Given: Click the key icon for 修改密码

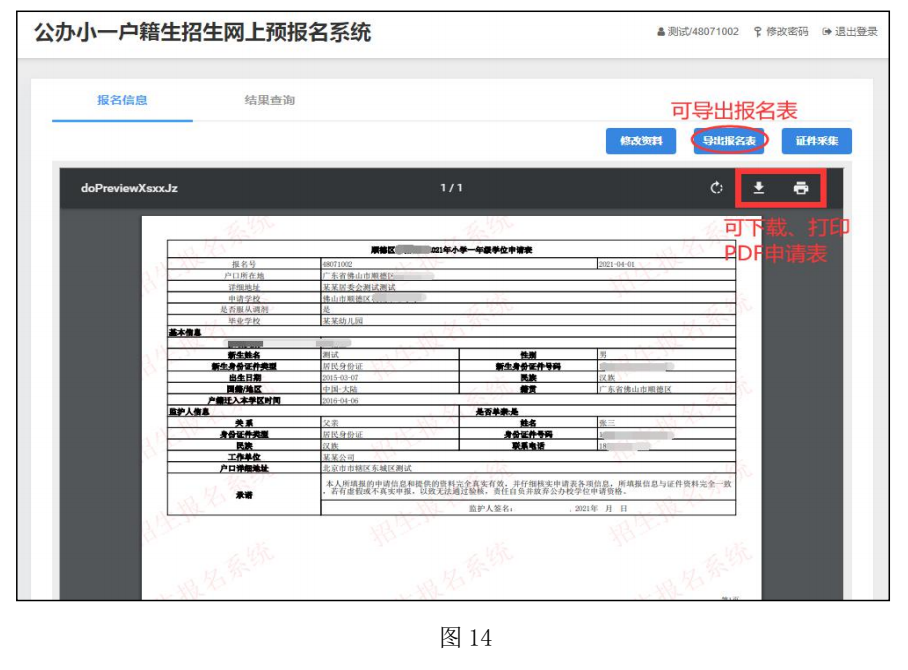Looking at the screenshot, I should coord(757,32).
